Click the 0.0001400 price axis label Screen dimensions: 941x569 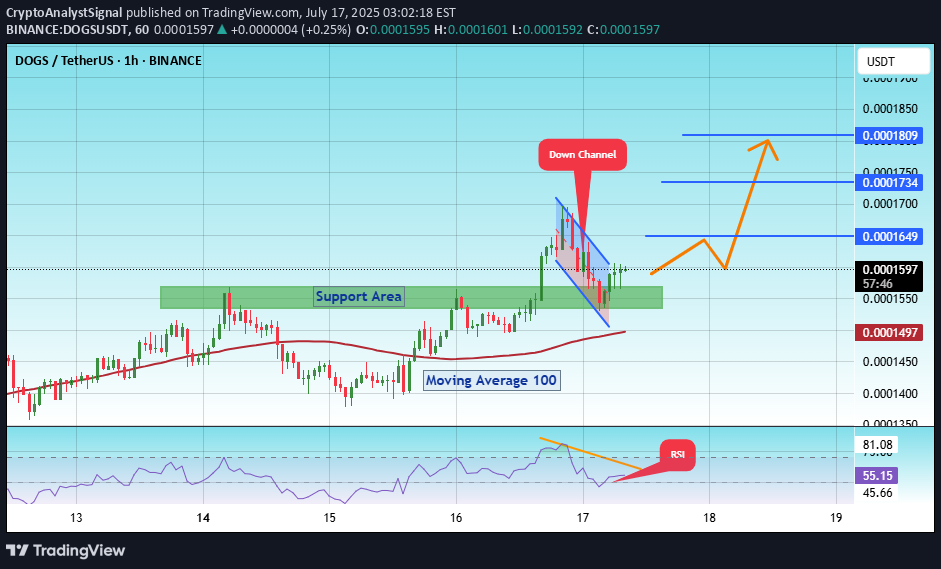[x=890, y=394]
